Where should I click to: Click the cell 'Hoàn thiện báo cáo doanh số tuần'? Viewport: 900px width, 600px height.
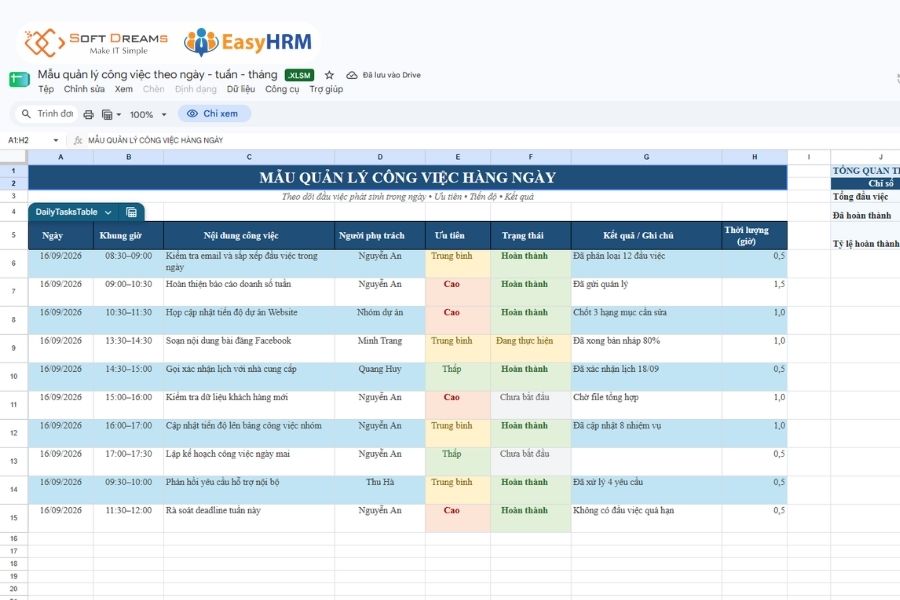(x=249, y=292)
